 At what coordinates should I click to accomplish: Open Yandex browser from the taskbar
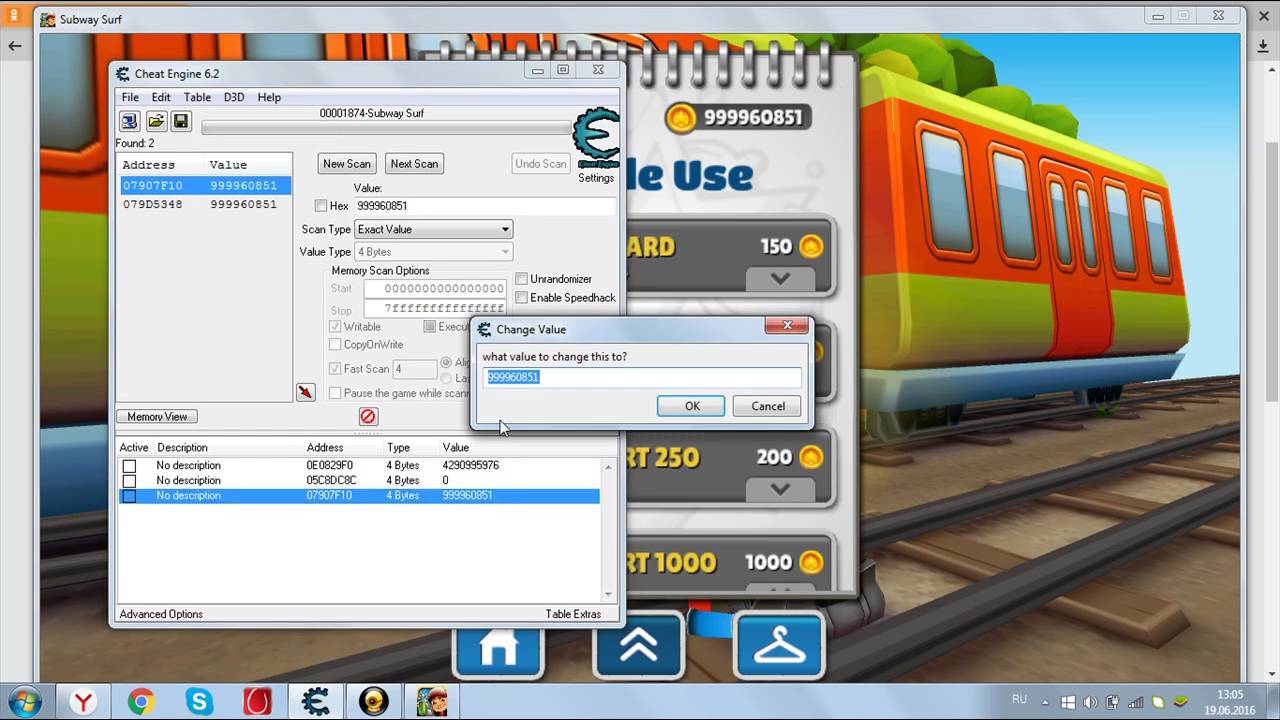[83, 701]
